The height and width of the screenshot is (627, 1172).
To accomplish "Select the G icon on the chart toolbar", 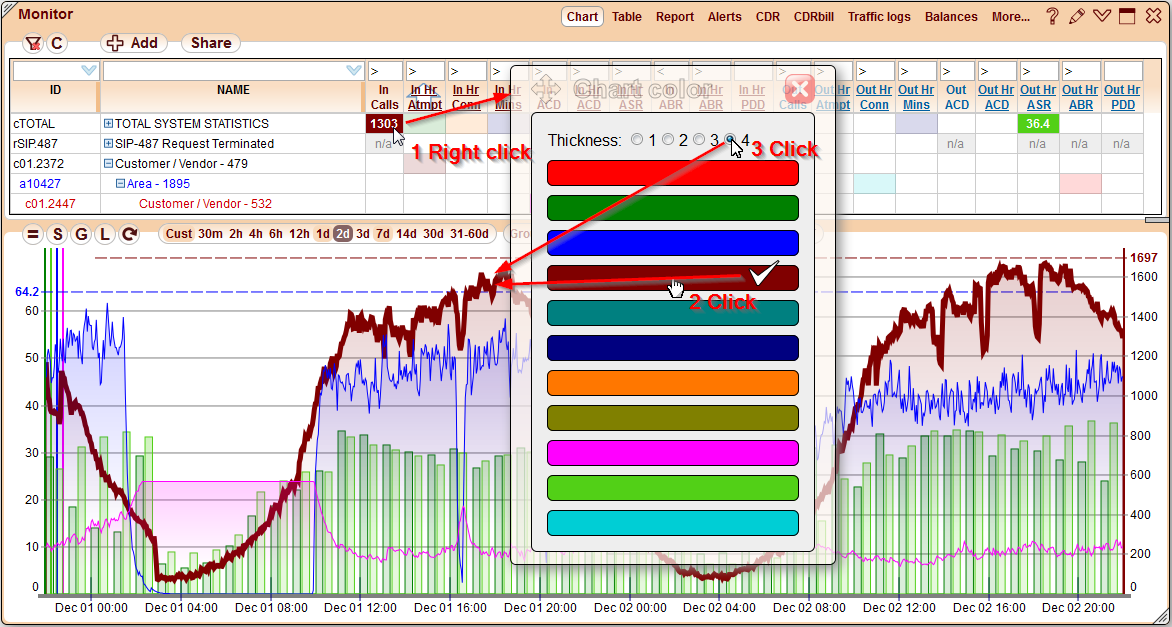I will pyautogui.click(x=81, y=233).
